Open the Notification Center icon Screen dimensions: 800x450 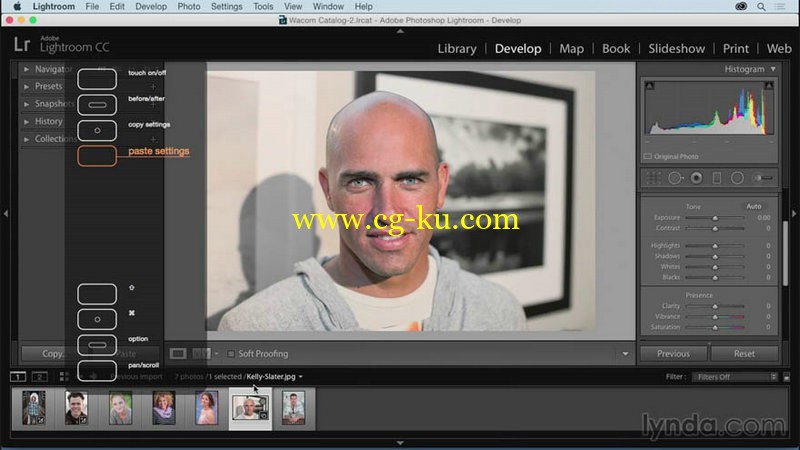point(781,7)
